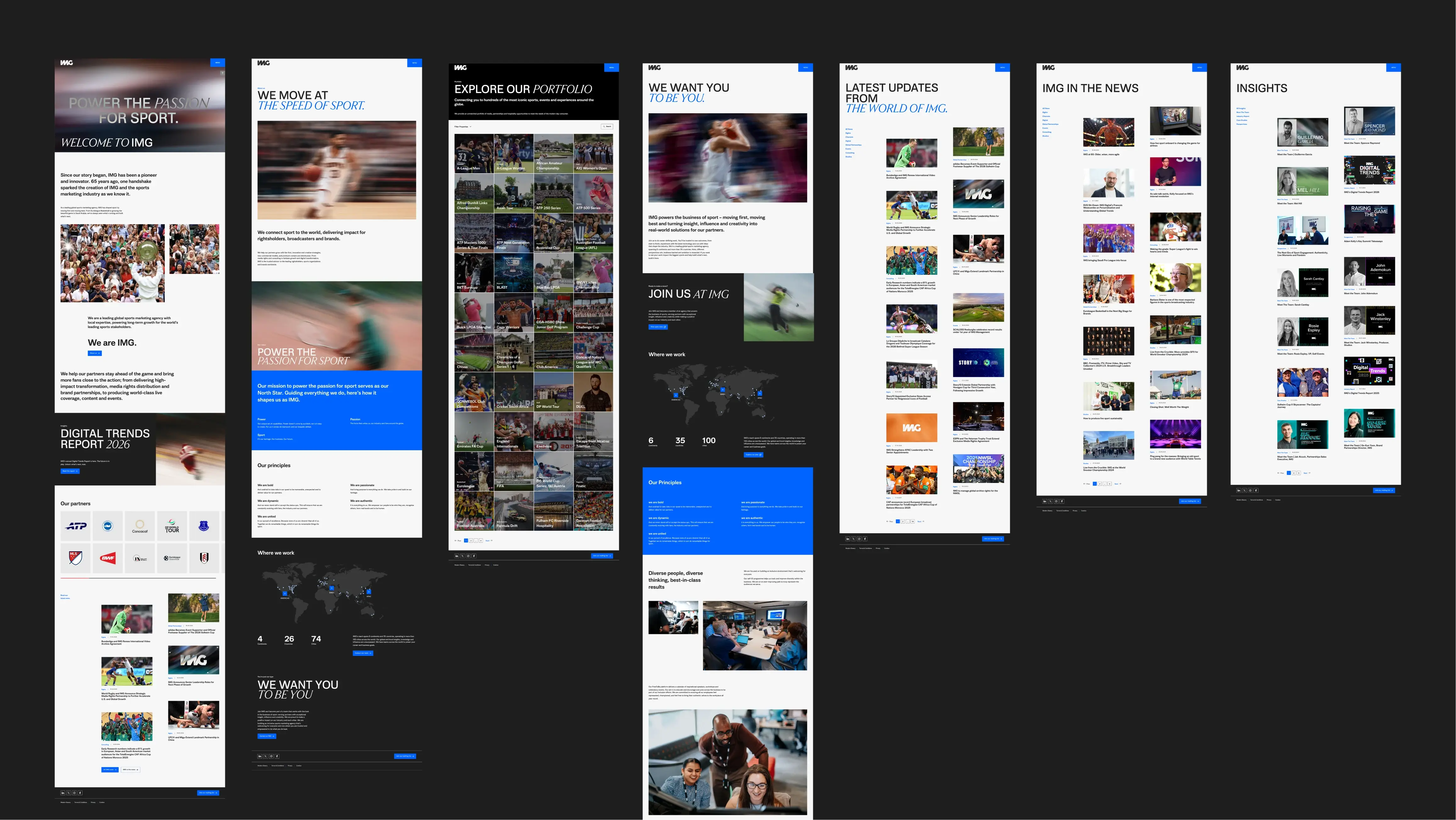Open LinkedIn icon below Explore Our Portfolio grid
The image size is (1456, 820).
457,556
